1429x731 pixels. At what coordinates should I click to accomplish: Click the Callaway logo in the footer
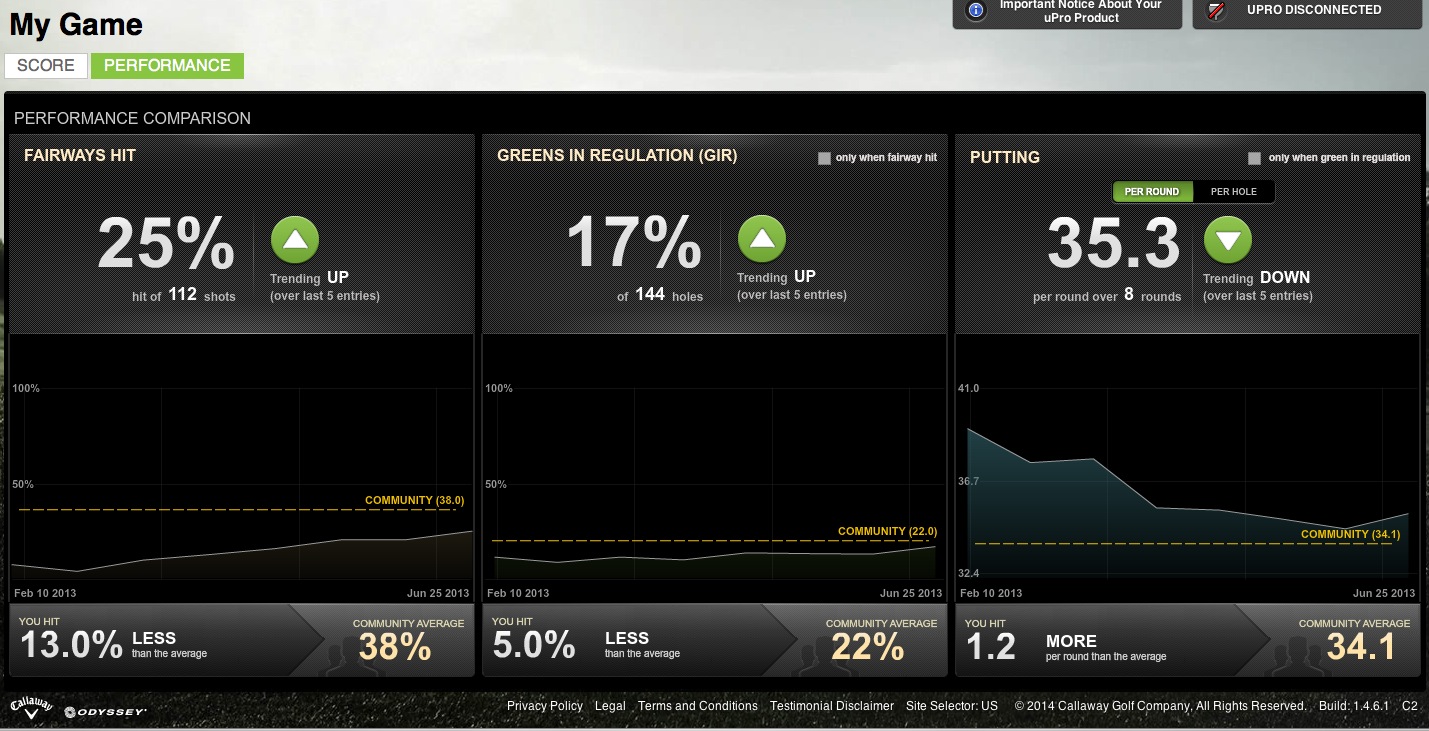click(31, 708)
